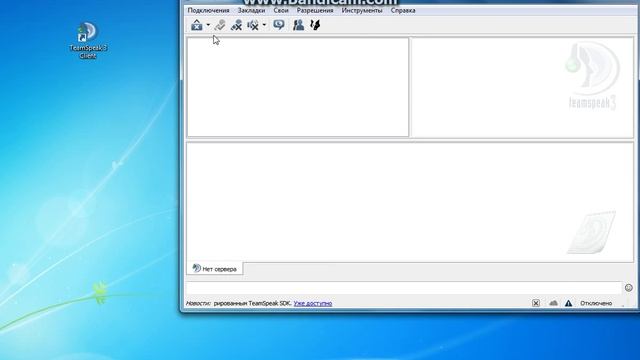Open the Разрешения menu
Image resolution: width=640 pixels, height=360 pixels.
pyautogui.click(x=315, y=10)
